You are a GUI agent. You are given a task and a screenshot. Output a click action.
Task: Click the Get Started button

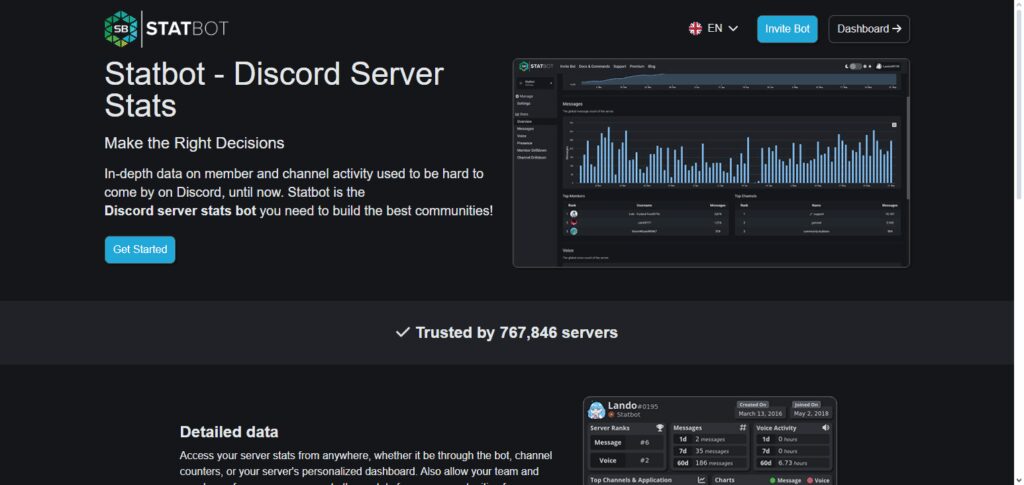(x=140, y=249)
